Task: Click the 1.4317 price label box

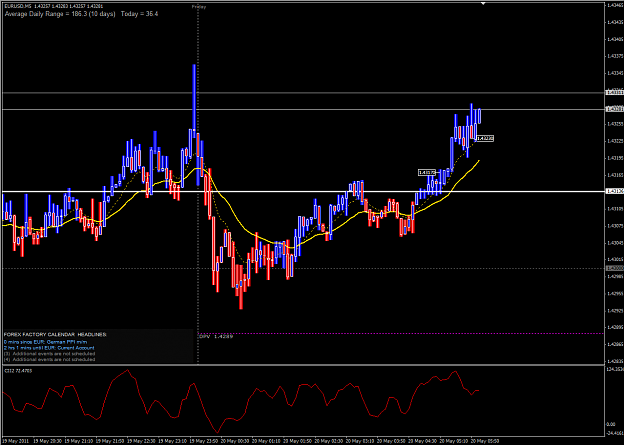Action: point(427,172)
